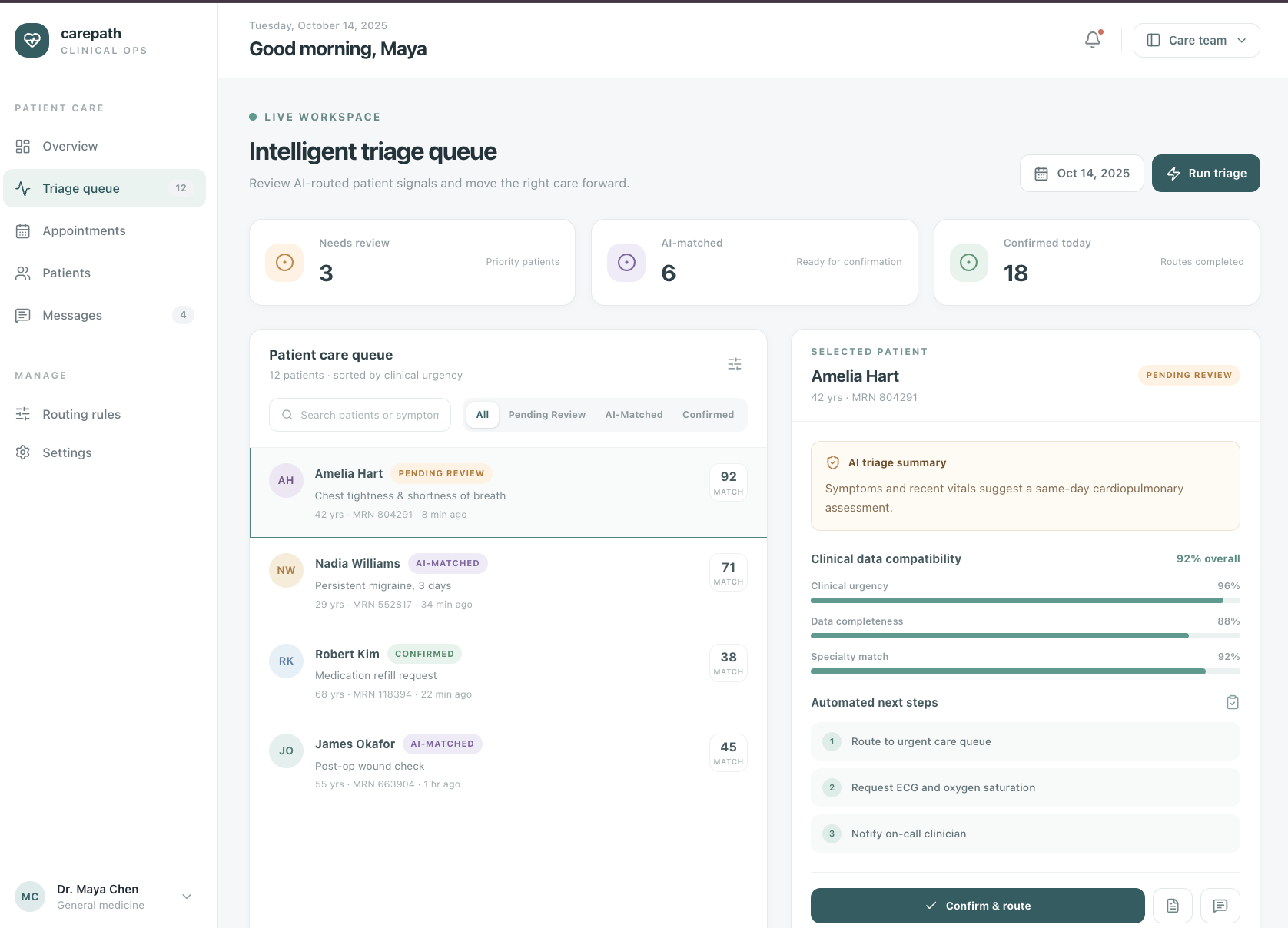Filter queue by Pending Review tab

[x=547, y=415]
